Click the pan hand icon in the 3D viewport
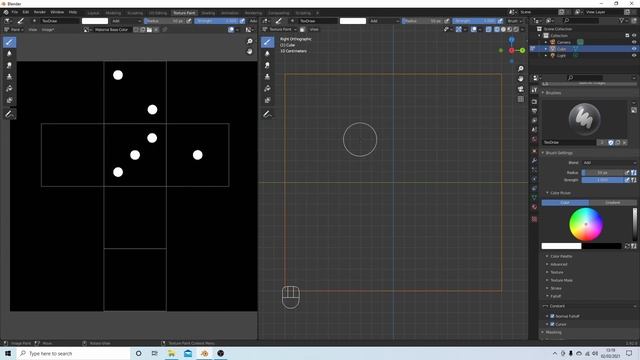640x360 pixels. click(x=520, y=79)
